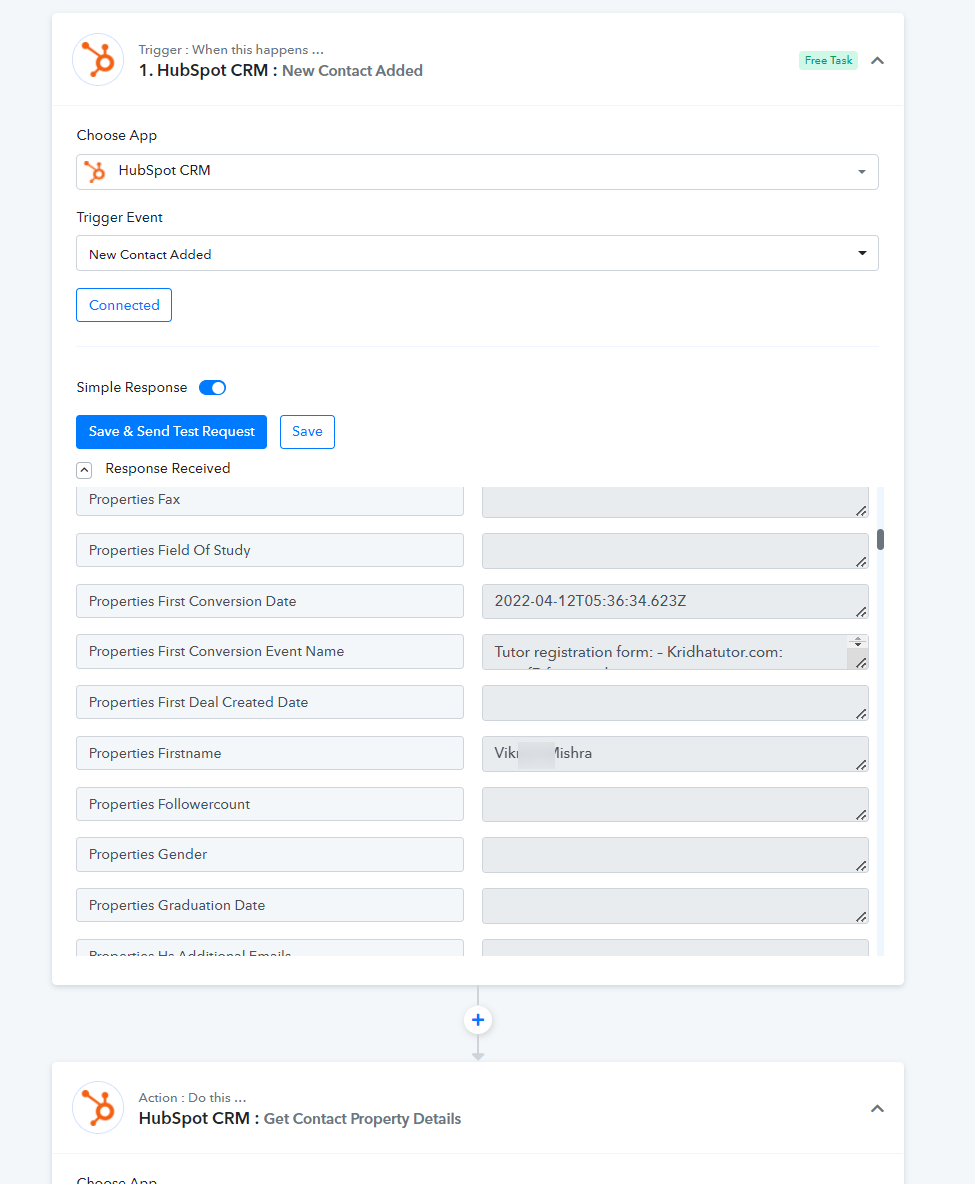Click the Properties Graduation Date label field
This screenshot has height=1184, width=975.
coord(270,905)
